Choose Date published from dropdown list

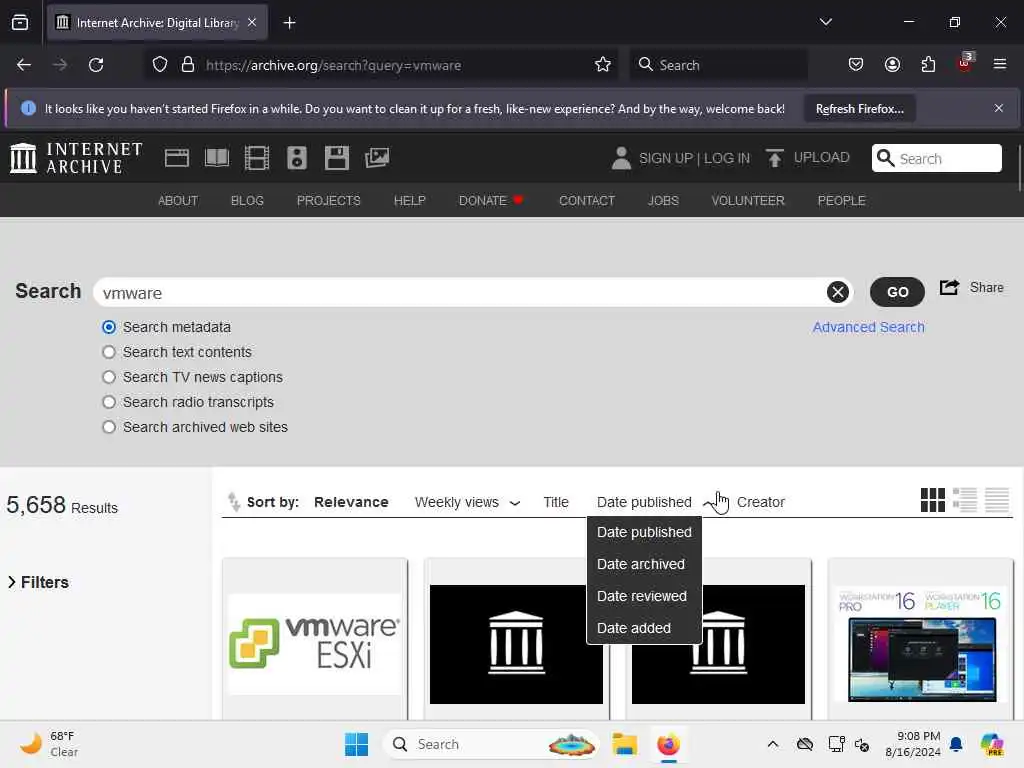coord(644,532)
